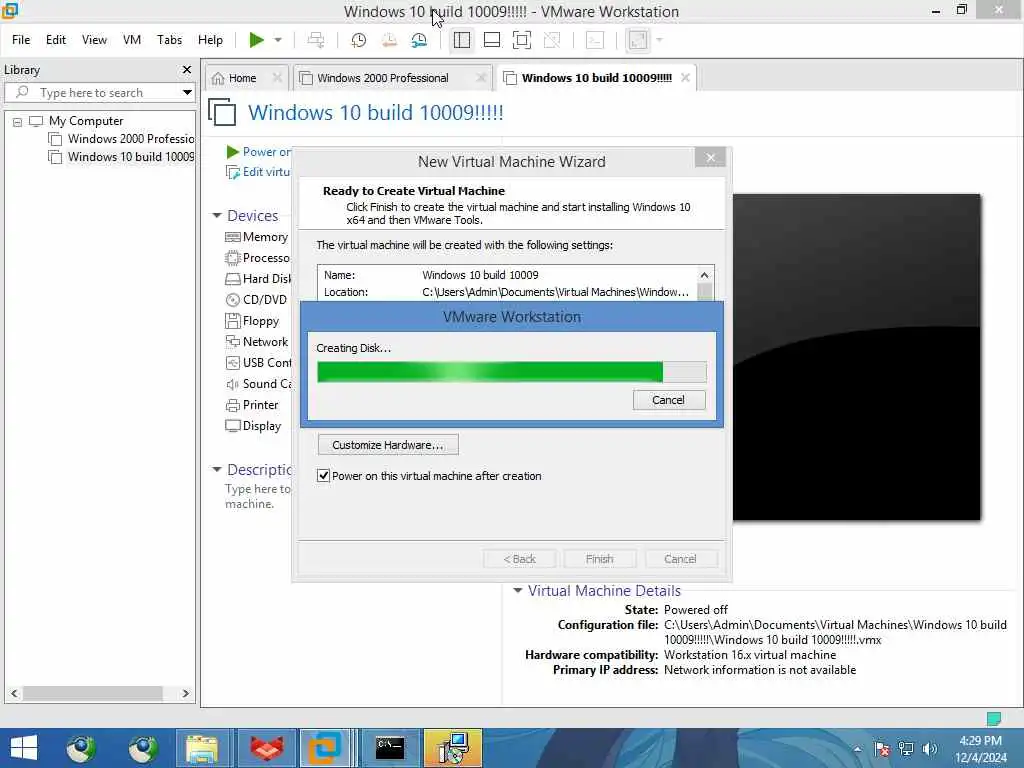
Task: Toggle the library sidebar view icon
Action: tap(462, 40)
